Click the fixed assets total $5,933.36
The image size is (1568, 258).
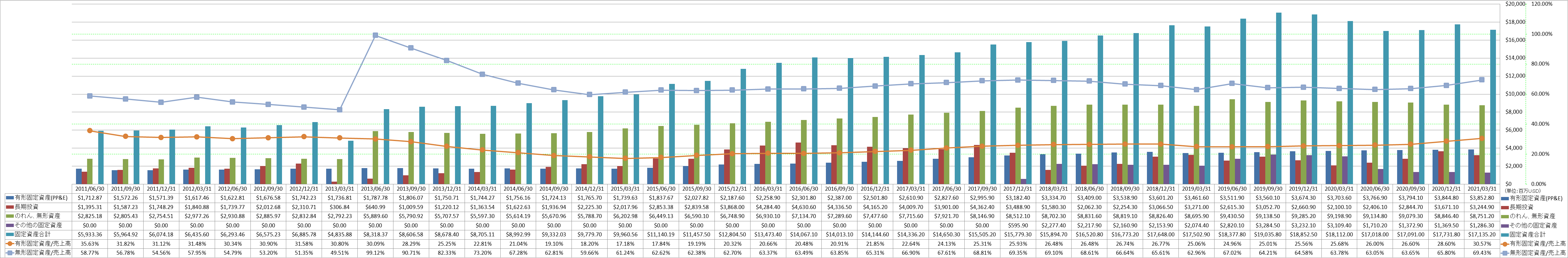tap(90, 235)
